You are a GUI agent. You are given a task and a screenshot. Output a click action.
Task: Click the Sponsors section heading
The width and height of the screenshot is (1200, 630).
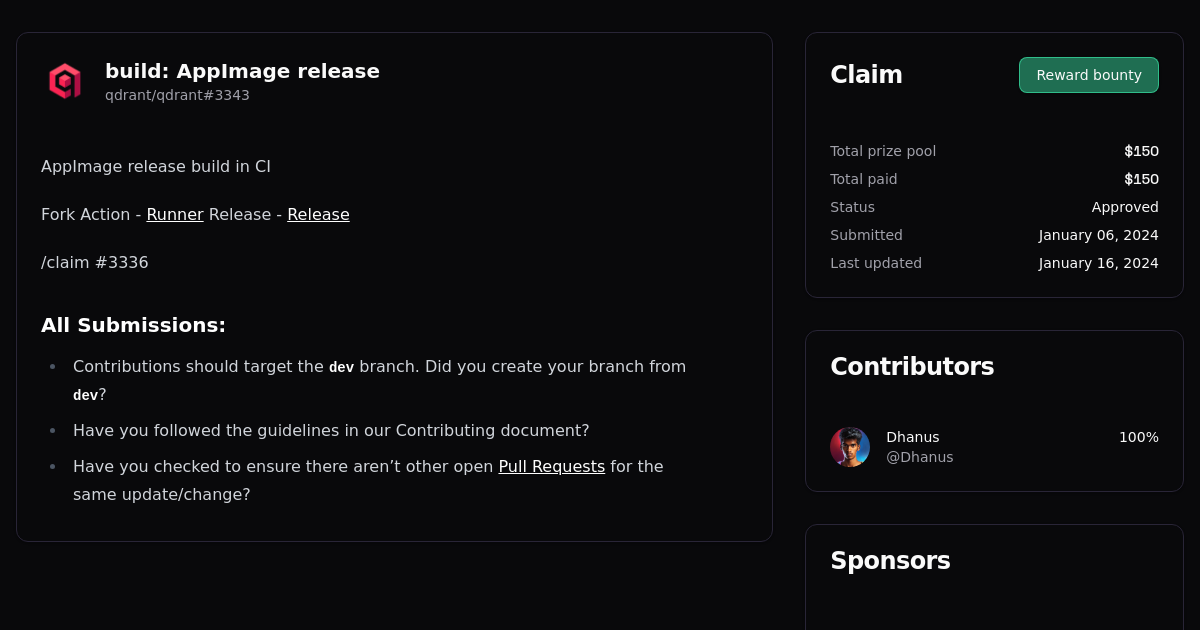click(x=890, y=561)
